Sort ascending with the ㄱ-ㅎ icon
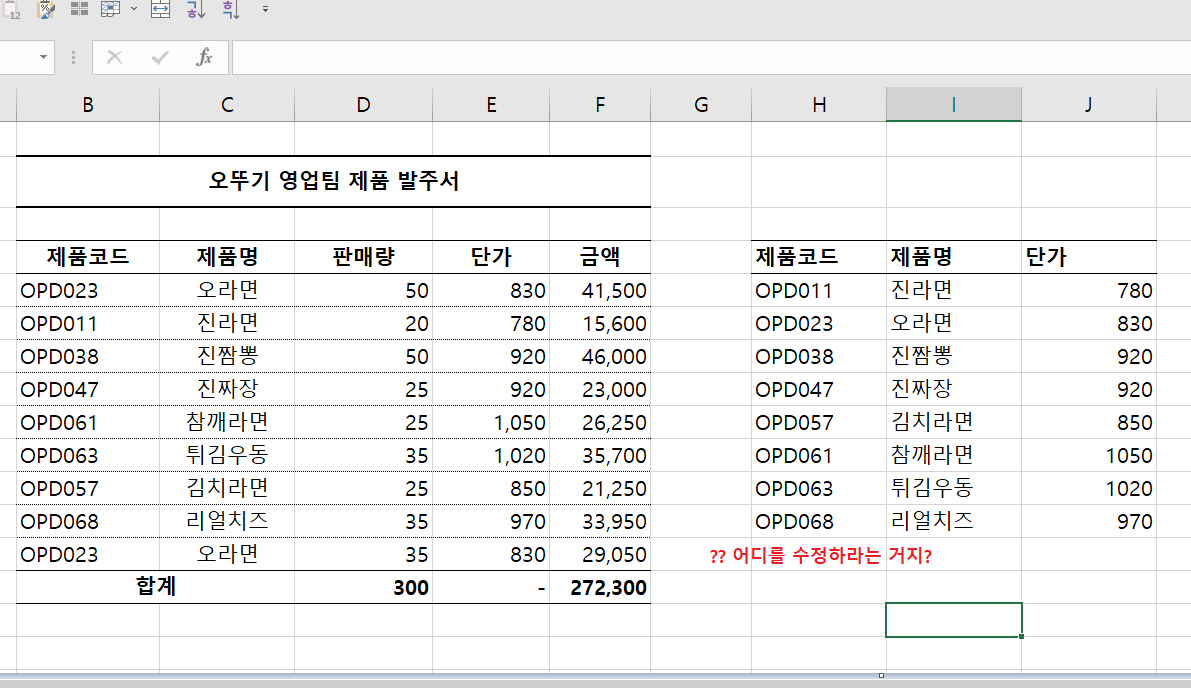This screenshot has height=688, width=1191. [195, 9]
